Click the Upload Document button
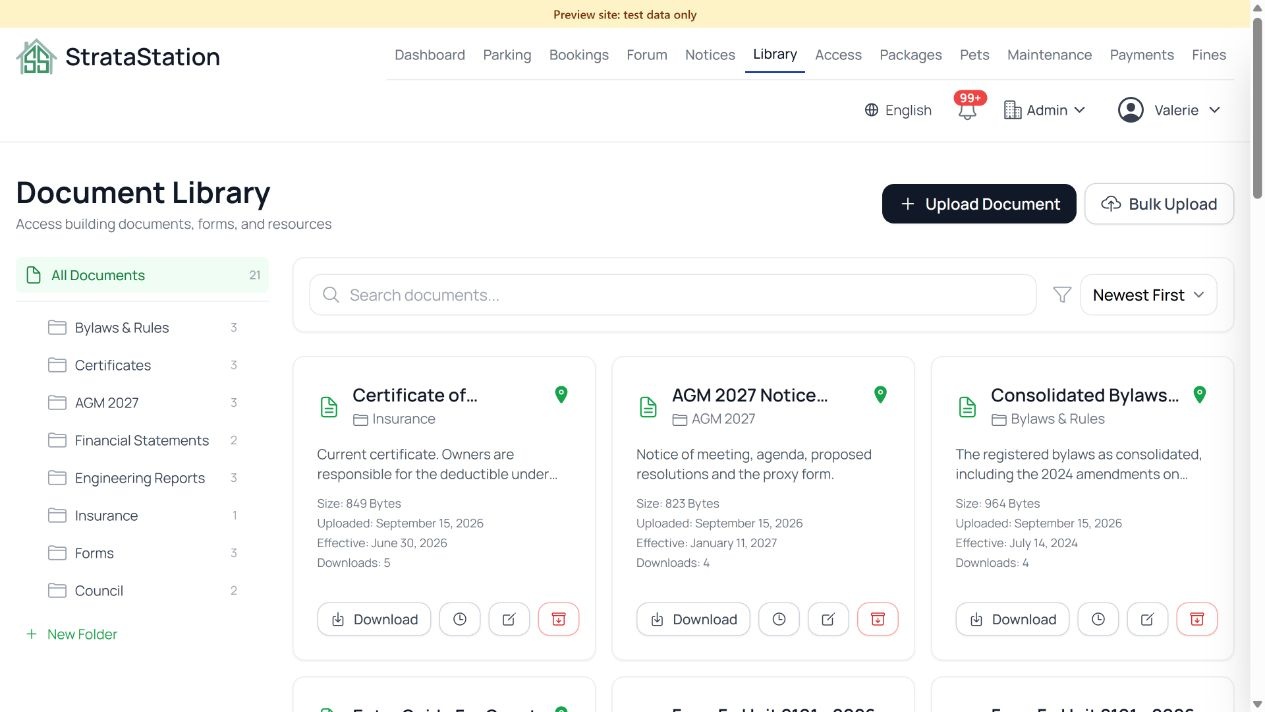Viewport: 1265px width, 712px height. click(979, 204)
